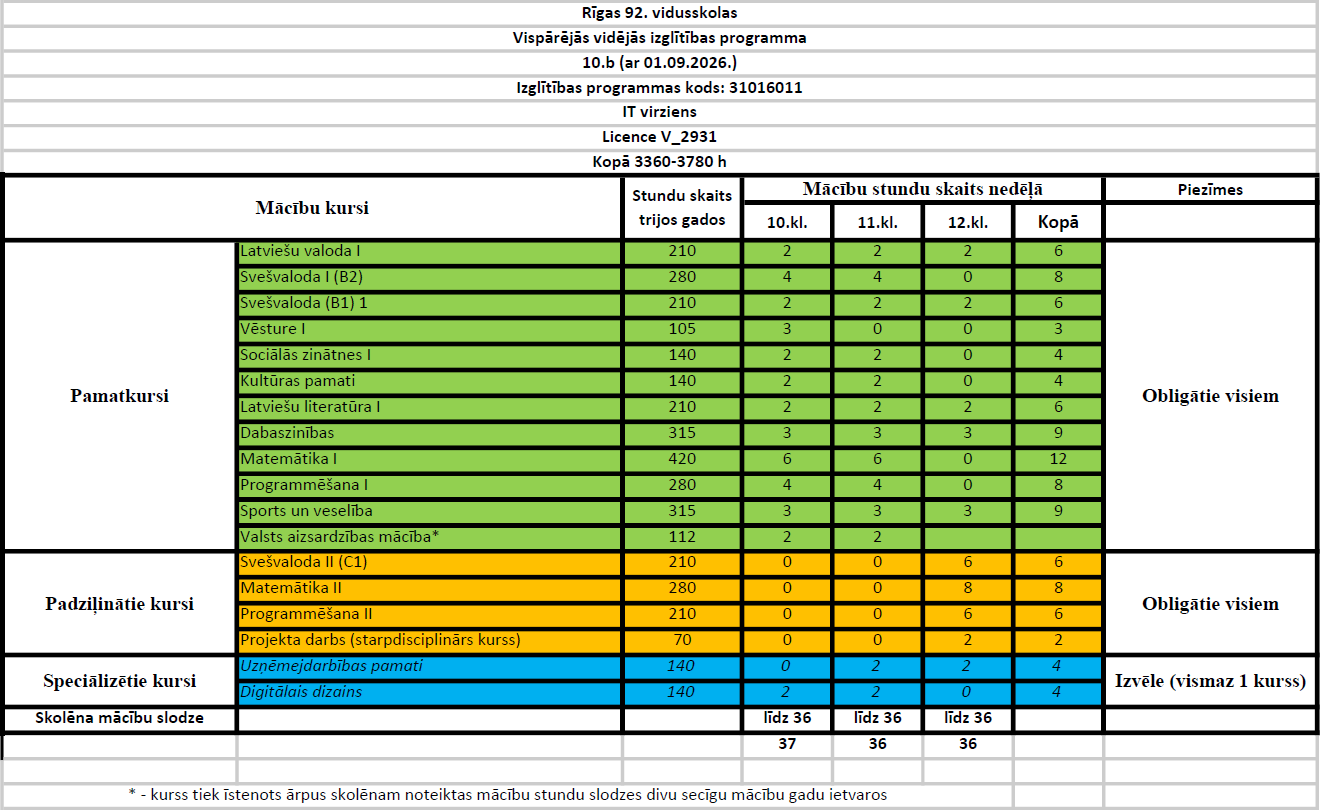Viewport: 1320px width, 810px height.
Task: Select the Pamatkursi merged cell
Action: pos(120,395)
